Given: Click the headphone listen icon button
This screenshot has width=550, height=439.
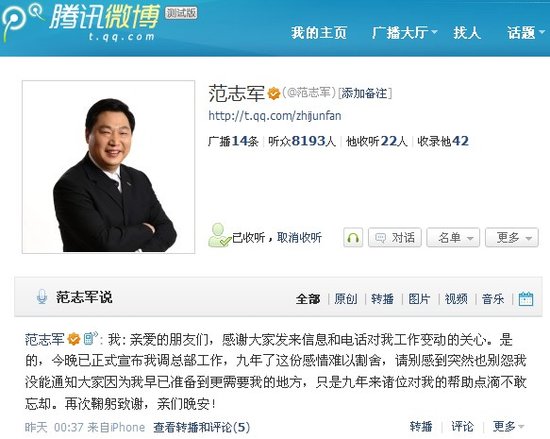Looking at the screenshot, I should pos(353,238).
